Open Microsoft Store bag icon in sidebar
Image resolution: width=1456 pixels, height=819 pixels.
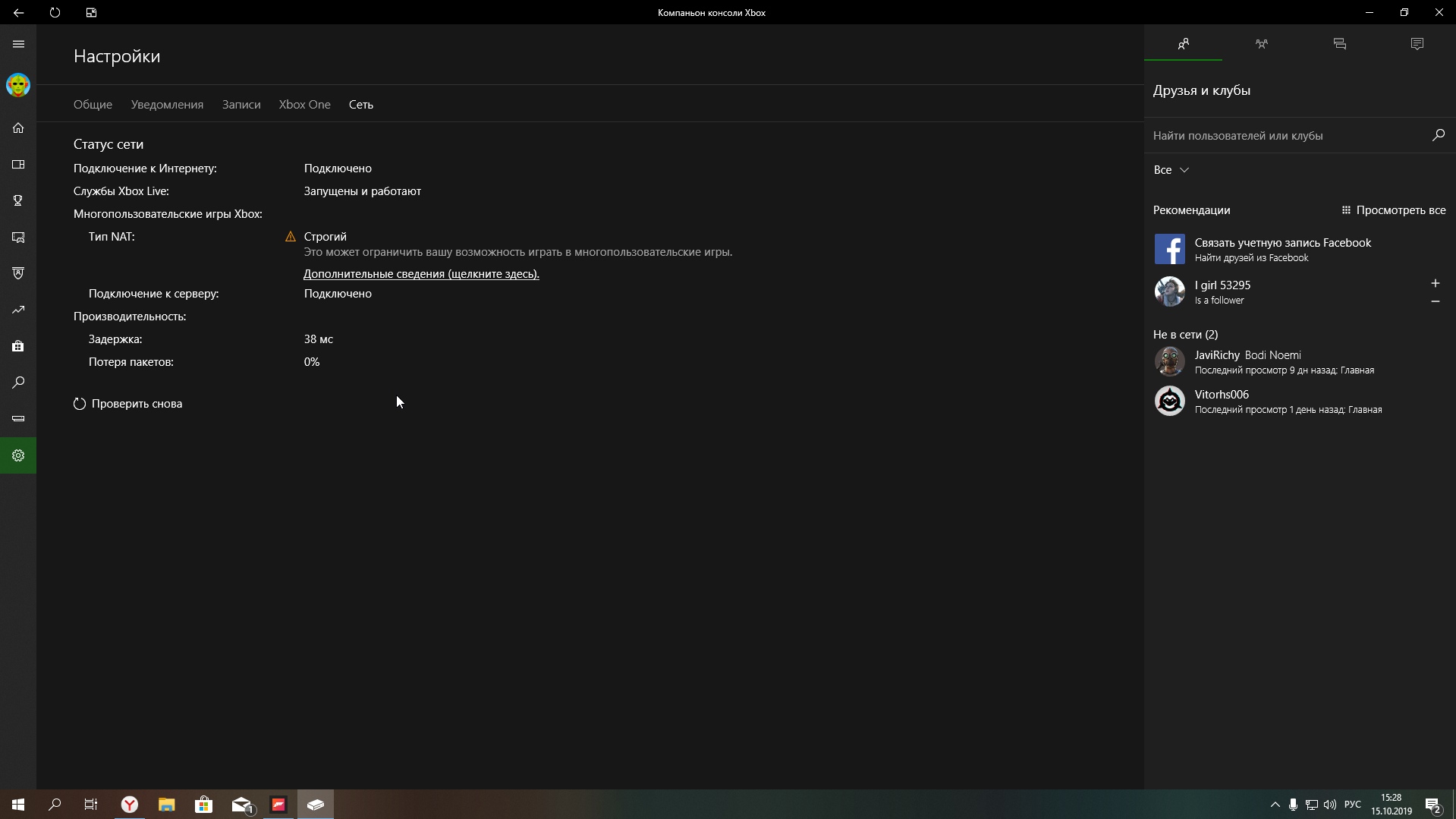coord(18,346)
